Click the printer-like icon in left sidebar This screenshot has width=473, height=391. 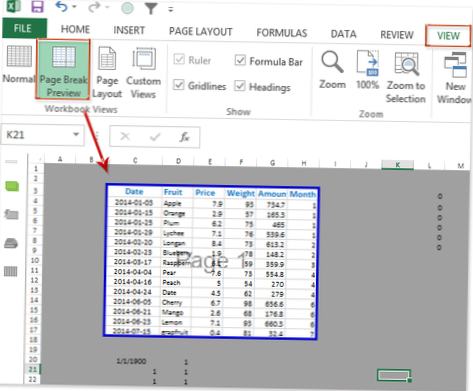(x=11, y=243)
